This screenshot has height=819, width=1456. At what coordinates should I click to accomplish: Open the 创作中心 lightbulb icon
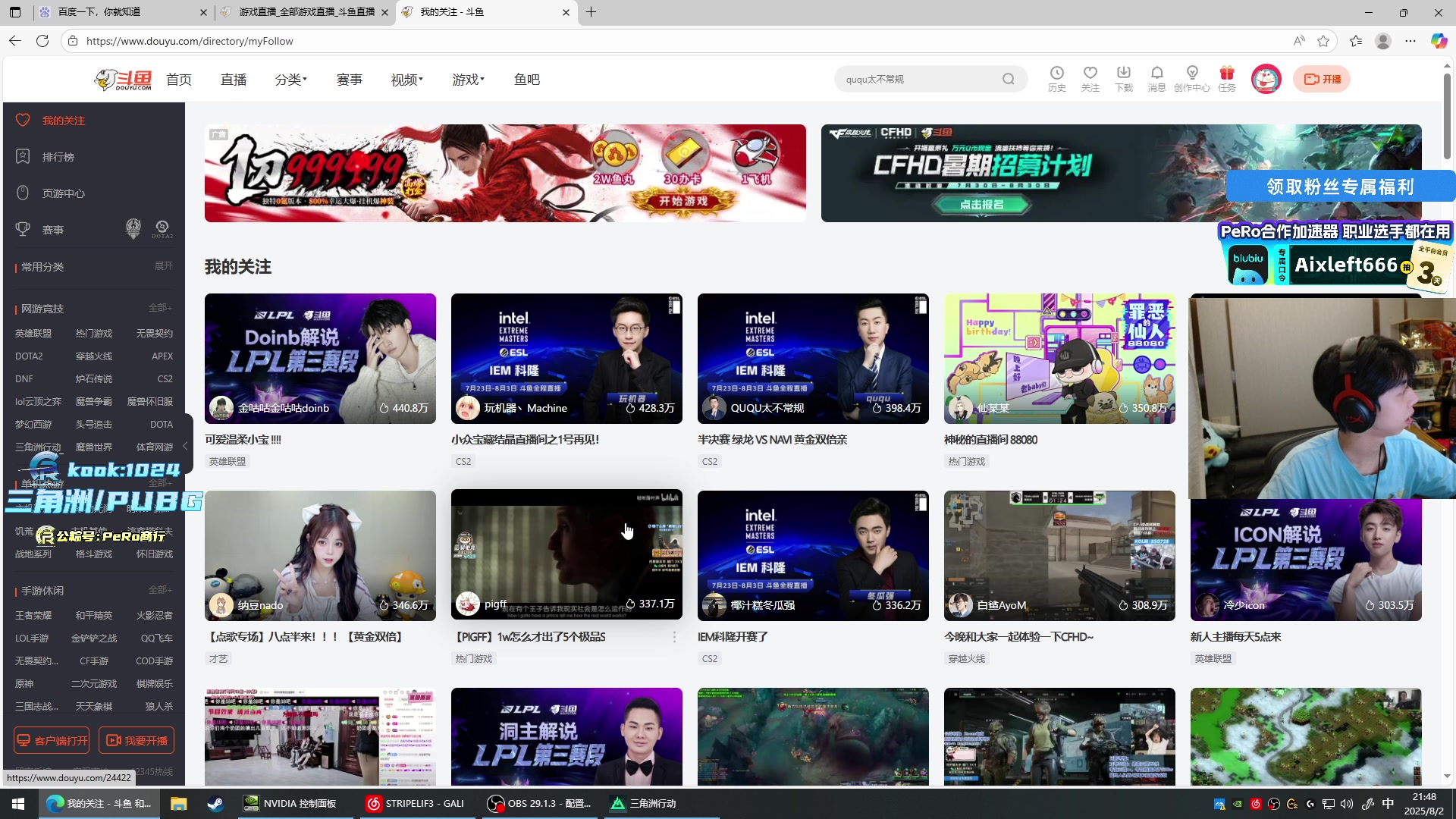[x=1192, y=78]
